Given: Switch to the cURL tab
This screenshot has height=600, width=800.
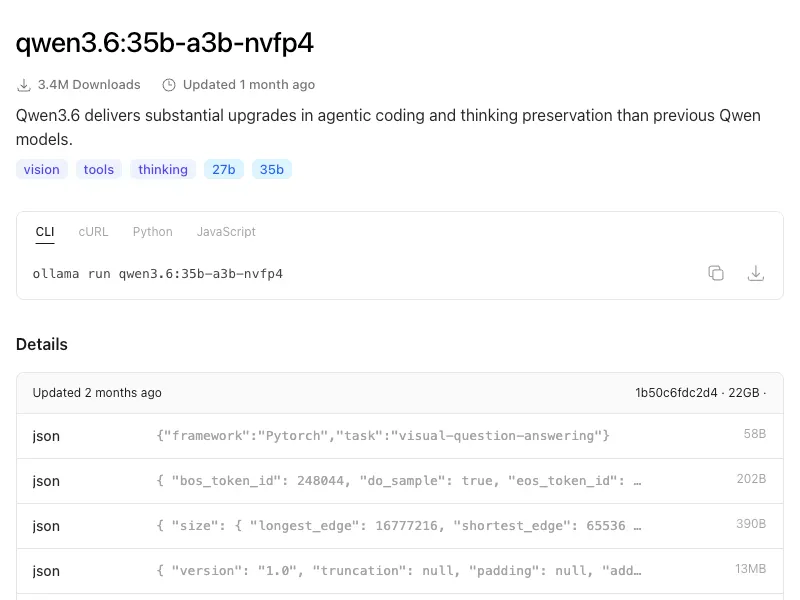Looking at the screenshot, I should (x=93, y=232).
